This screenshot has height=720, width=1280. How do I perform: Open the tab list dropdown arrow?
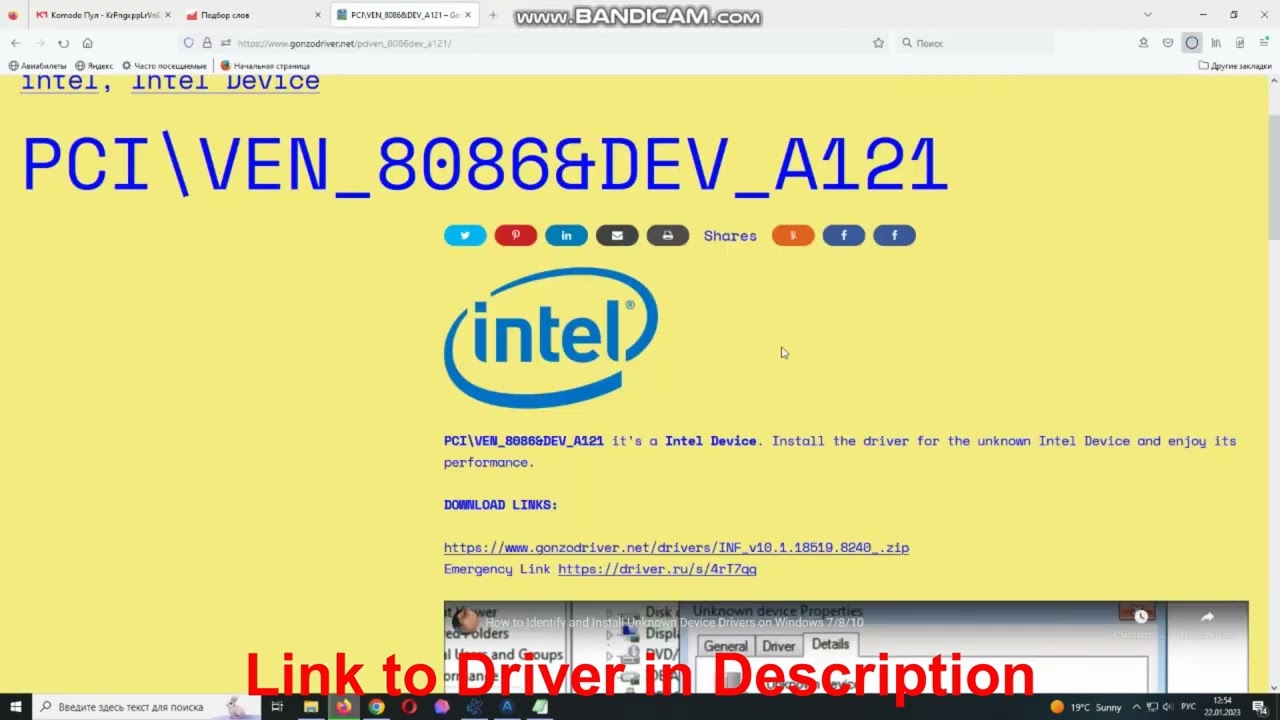click(1147, 15)
